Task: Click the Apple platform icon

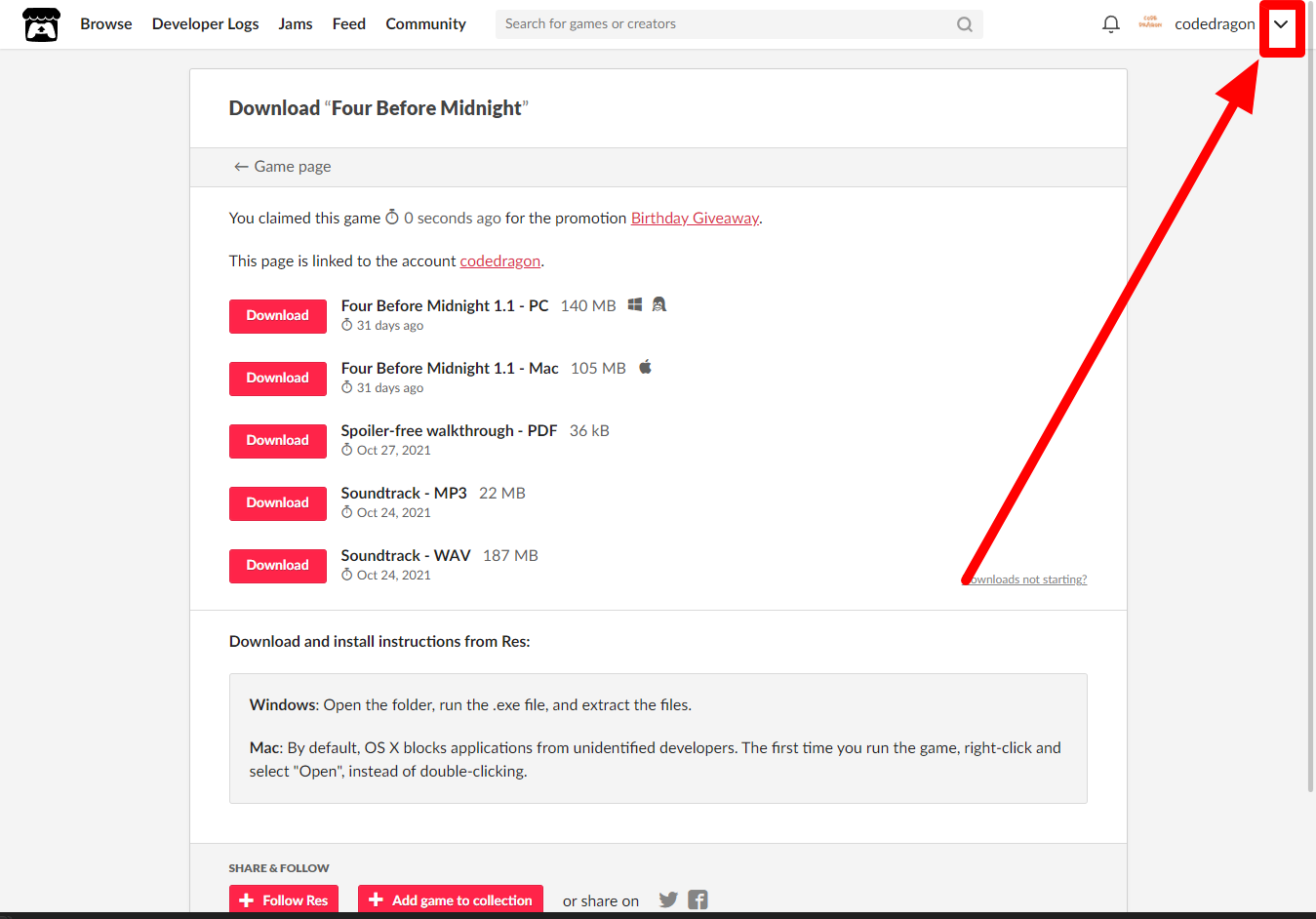Action: coord(645,368)
